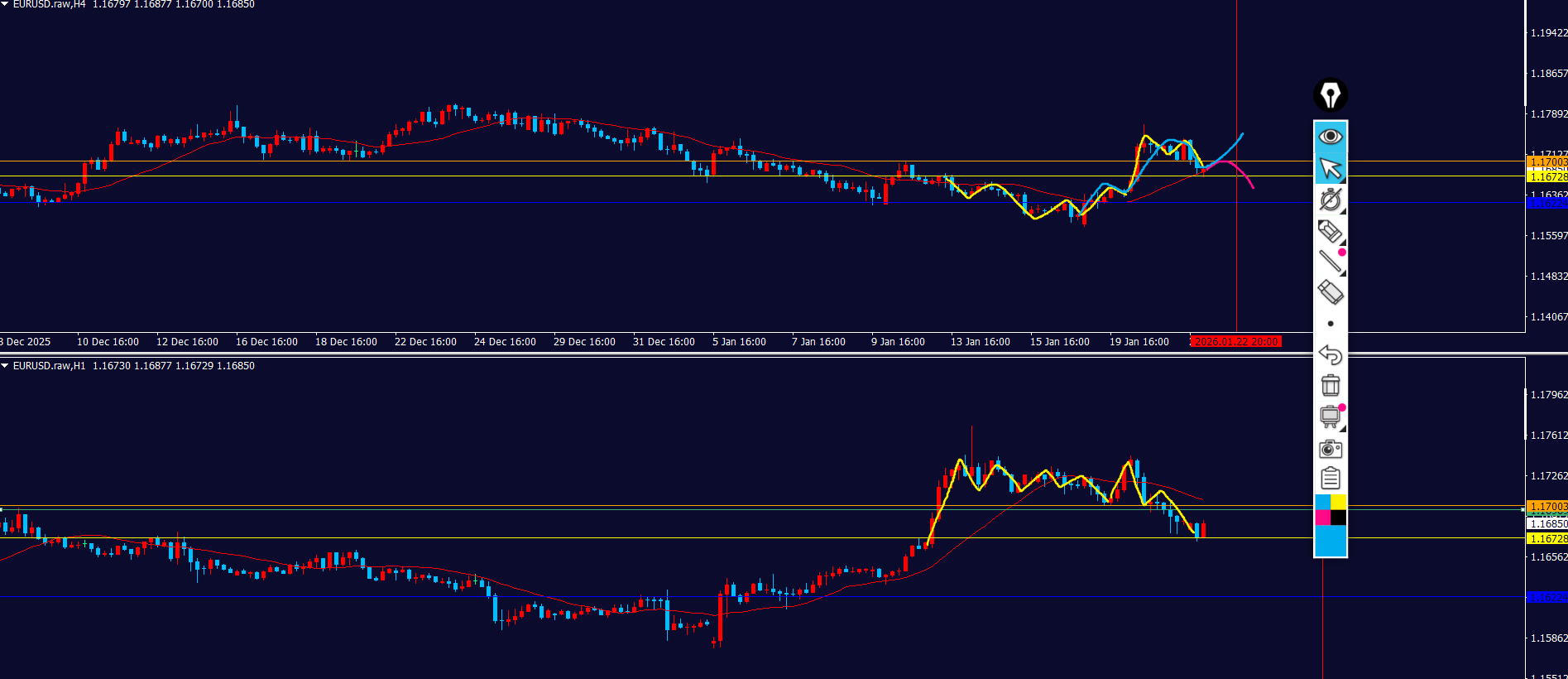The height and width of the screenshot is (679, 1568).
Task: Pick the magenta color swatch
Action: point(1322,518)
